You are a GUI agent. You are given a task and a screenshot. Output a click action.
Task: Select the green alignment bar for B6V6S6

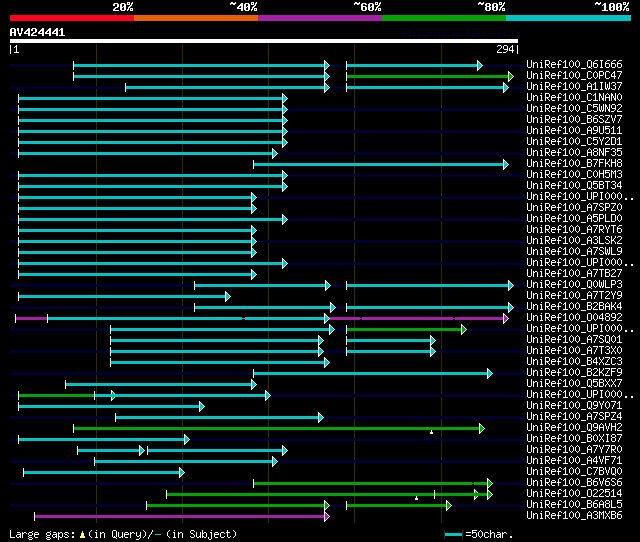[x=373, y=484]
